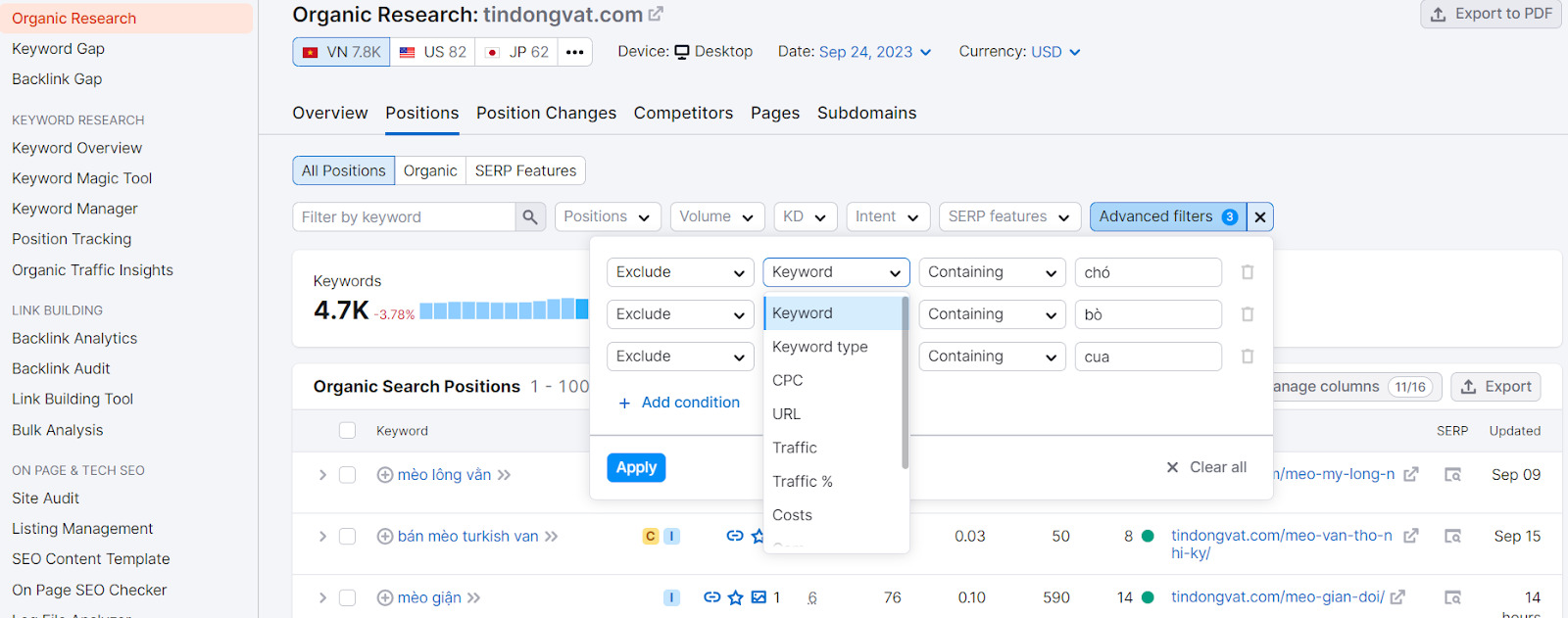Check the checkbox next to mèo lông vằn
1568x618 pixels.
347,474
